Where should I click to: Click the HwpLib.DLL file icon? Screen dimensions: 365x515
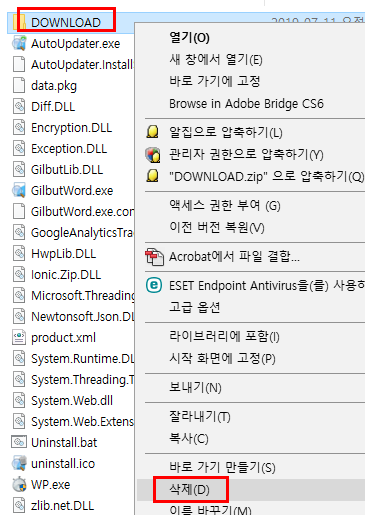click(19, 254)
